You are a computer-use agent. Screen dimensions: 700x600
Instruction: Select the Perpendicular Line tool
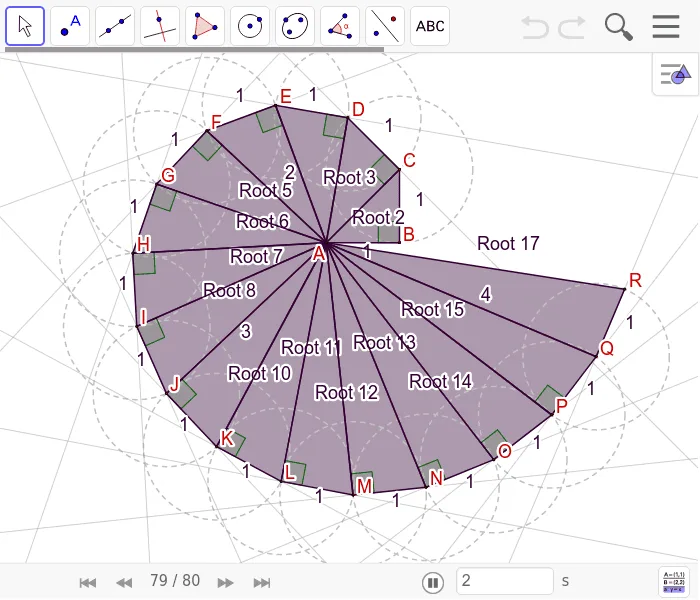[x=160, y=26]
